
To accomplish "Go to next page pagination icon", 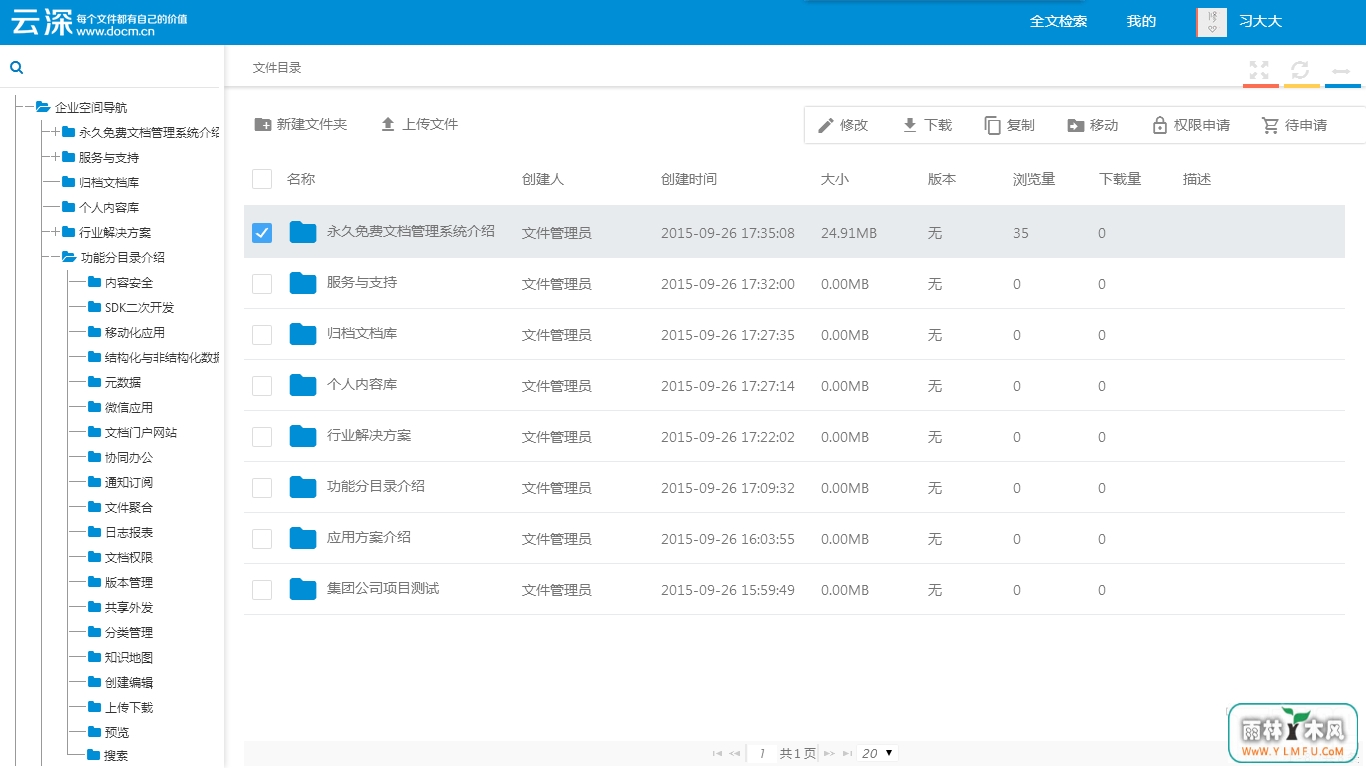I will (829, 753).
